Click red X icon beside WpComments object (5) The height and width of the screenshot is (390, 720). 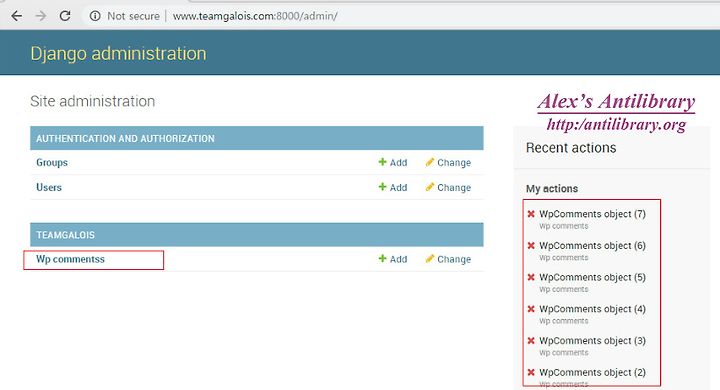coord(531,277)
